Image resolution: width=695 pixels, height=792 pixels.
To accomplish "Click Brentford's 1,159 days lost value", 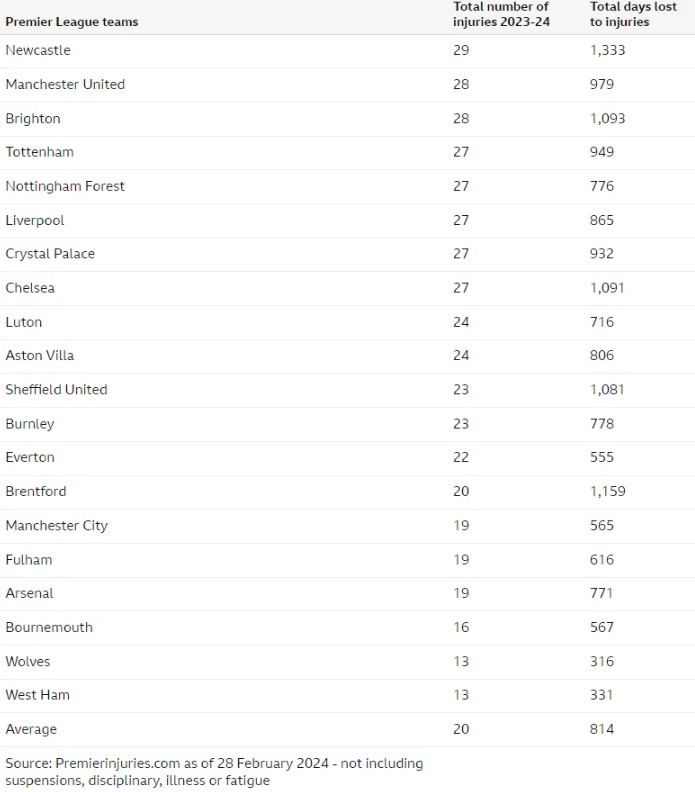I will 608,491.
